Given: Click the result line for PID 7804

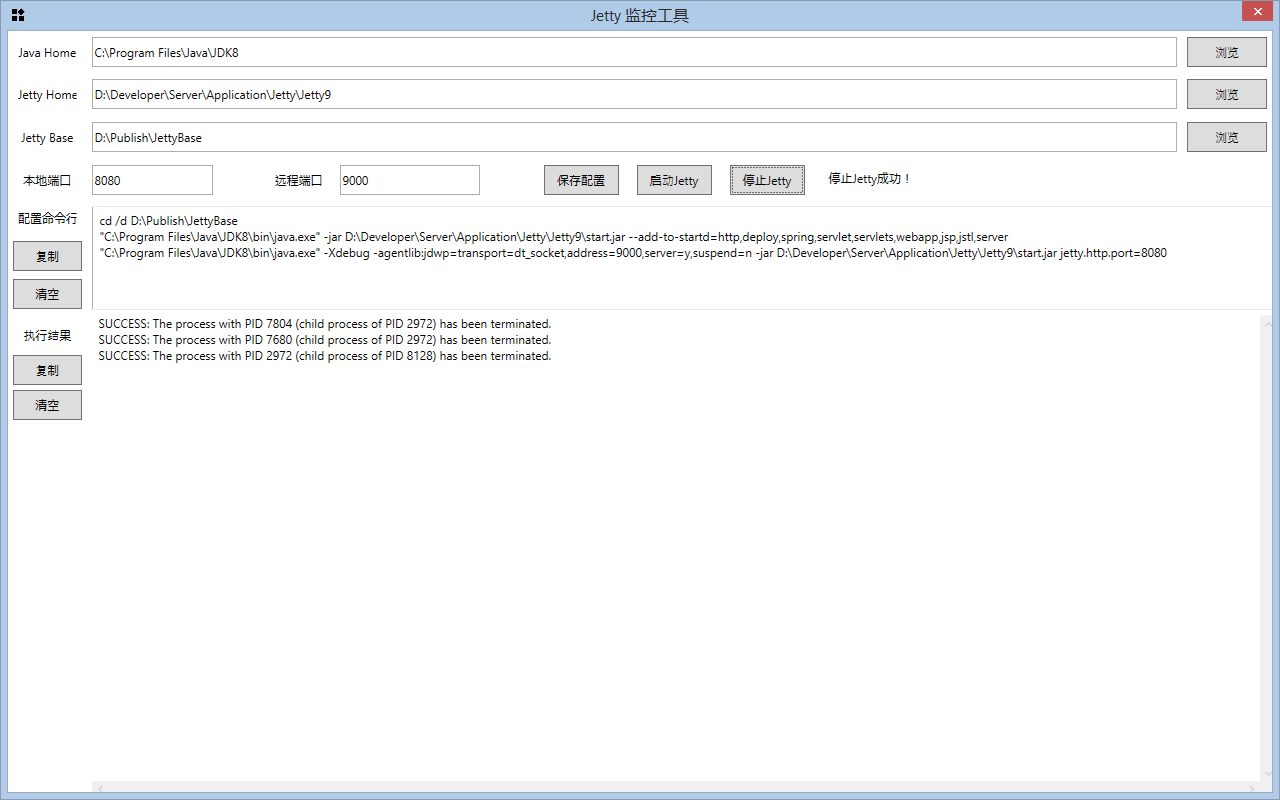Looking at the screenshot, I should click(x=325, y=324).
